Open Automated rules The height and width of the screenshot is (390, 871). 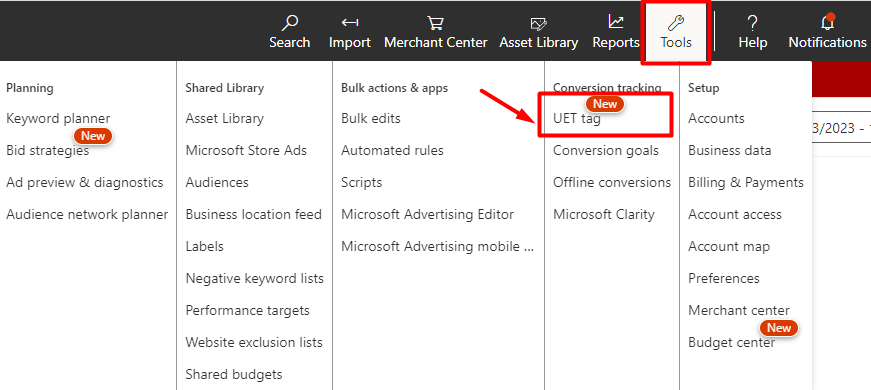pyautogui.click(x=392, y=151)
